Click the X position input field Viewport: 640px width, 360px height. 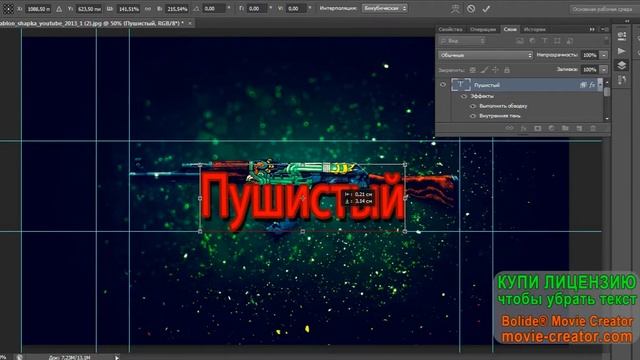tap(39, 9)
